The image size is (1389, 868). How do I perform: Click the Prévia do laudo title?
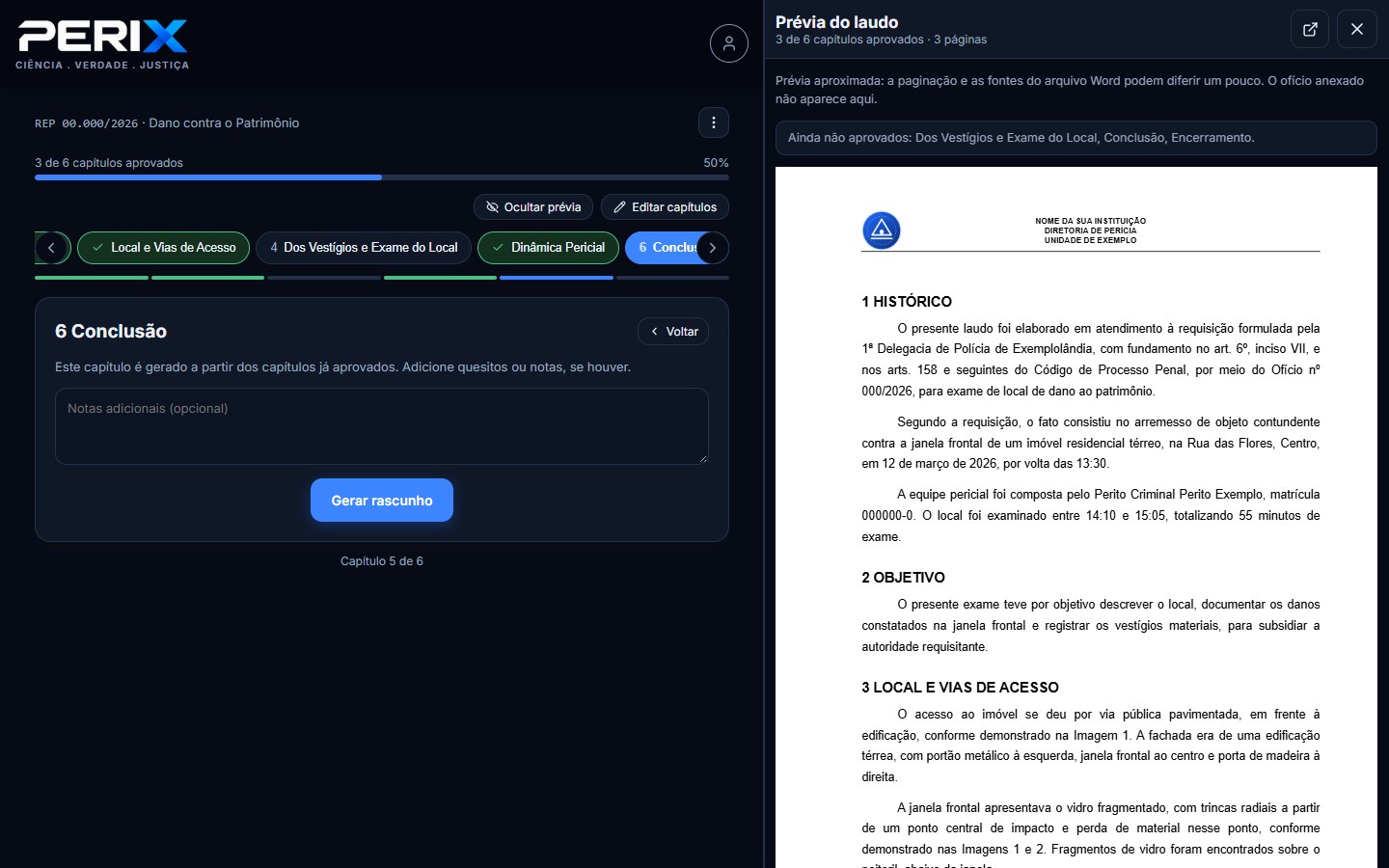(x=836, y=22)
